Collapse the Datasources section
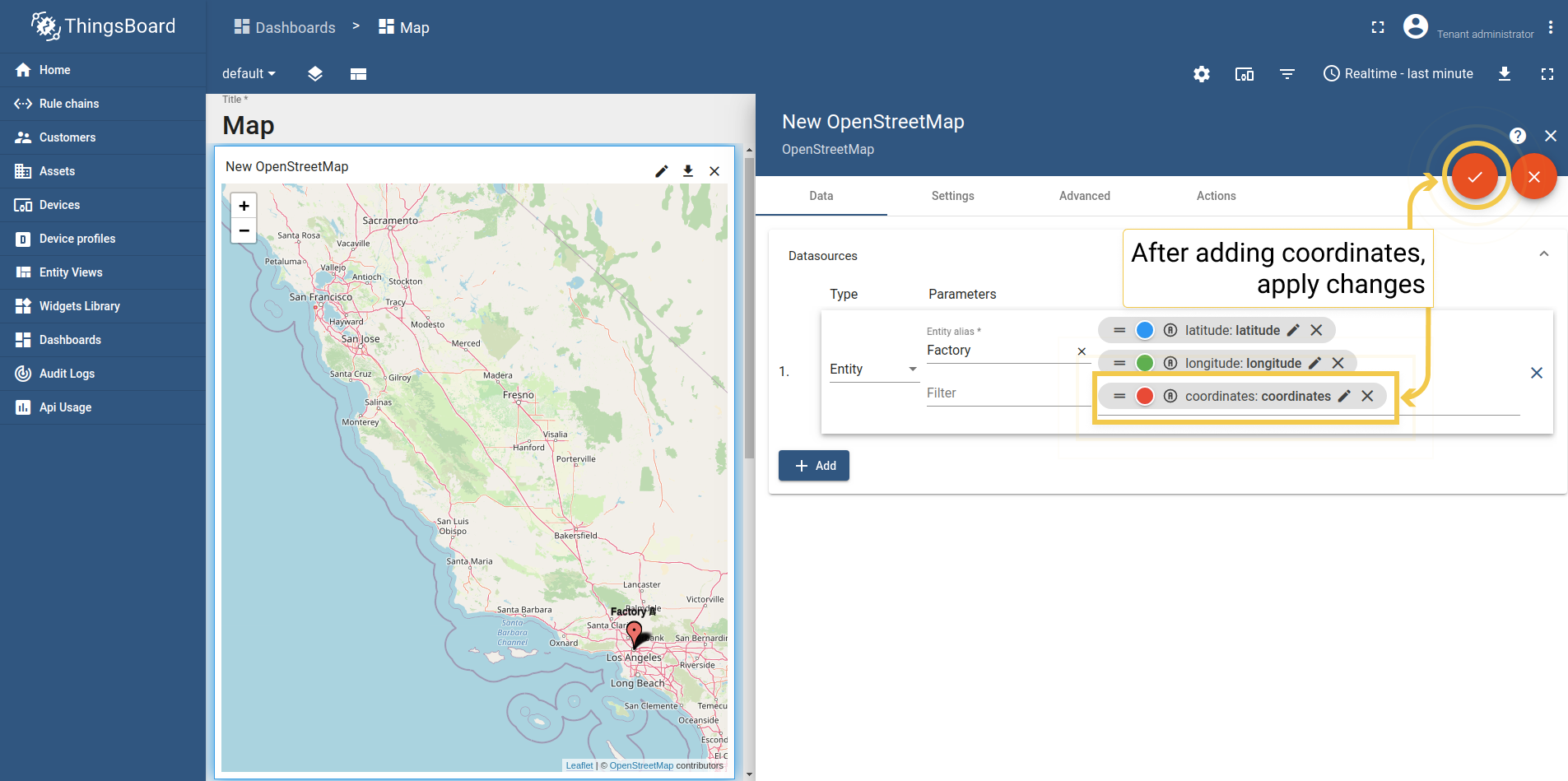Image resolution: width=1568 pixels, height=781 pixels. pyautogui.click(x=1544, y=254)
